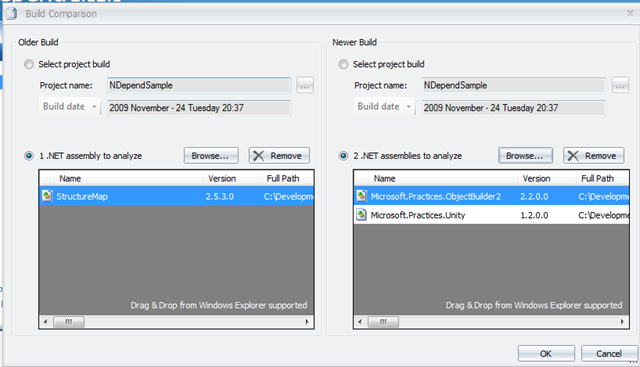Image resolution: width=640 pixels, height=367 pixels.
Task: Open project picker ellipsis button in Newer Build
Action: (x=620, y=86)
